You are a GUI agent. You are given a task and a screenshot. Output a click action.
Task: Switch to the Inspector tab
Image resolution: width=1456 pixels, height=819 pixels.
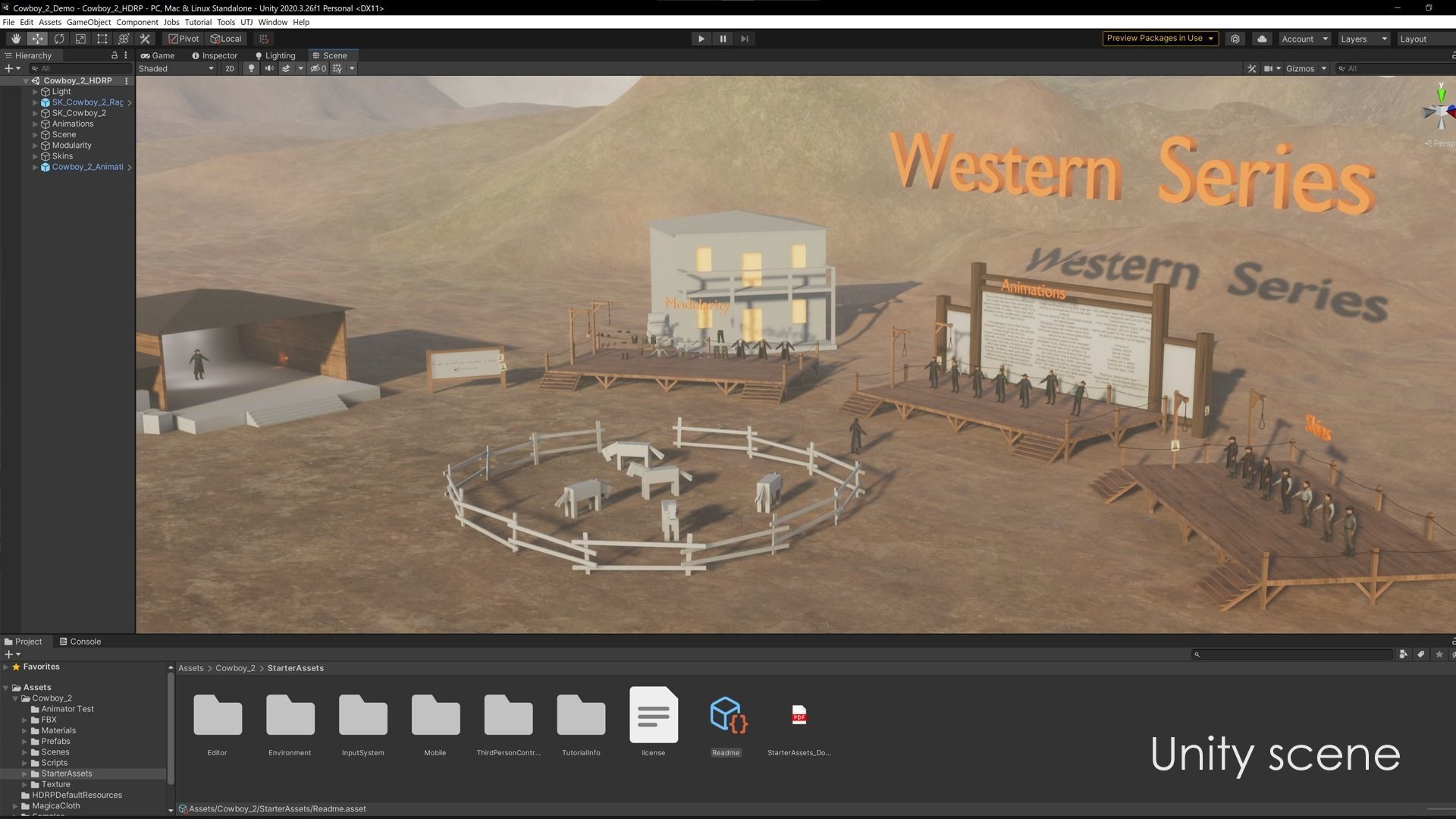point(215,55)
